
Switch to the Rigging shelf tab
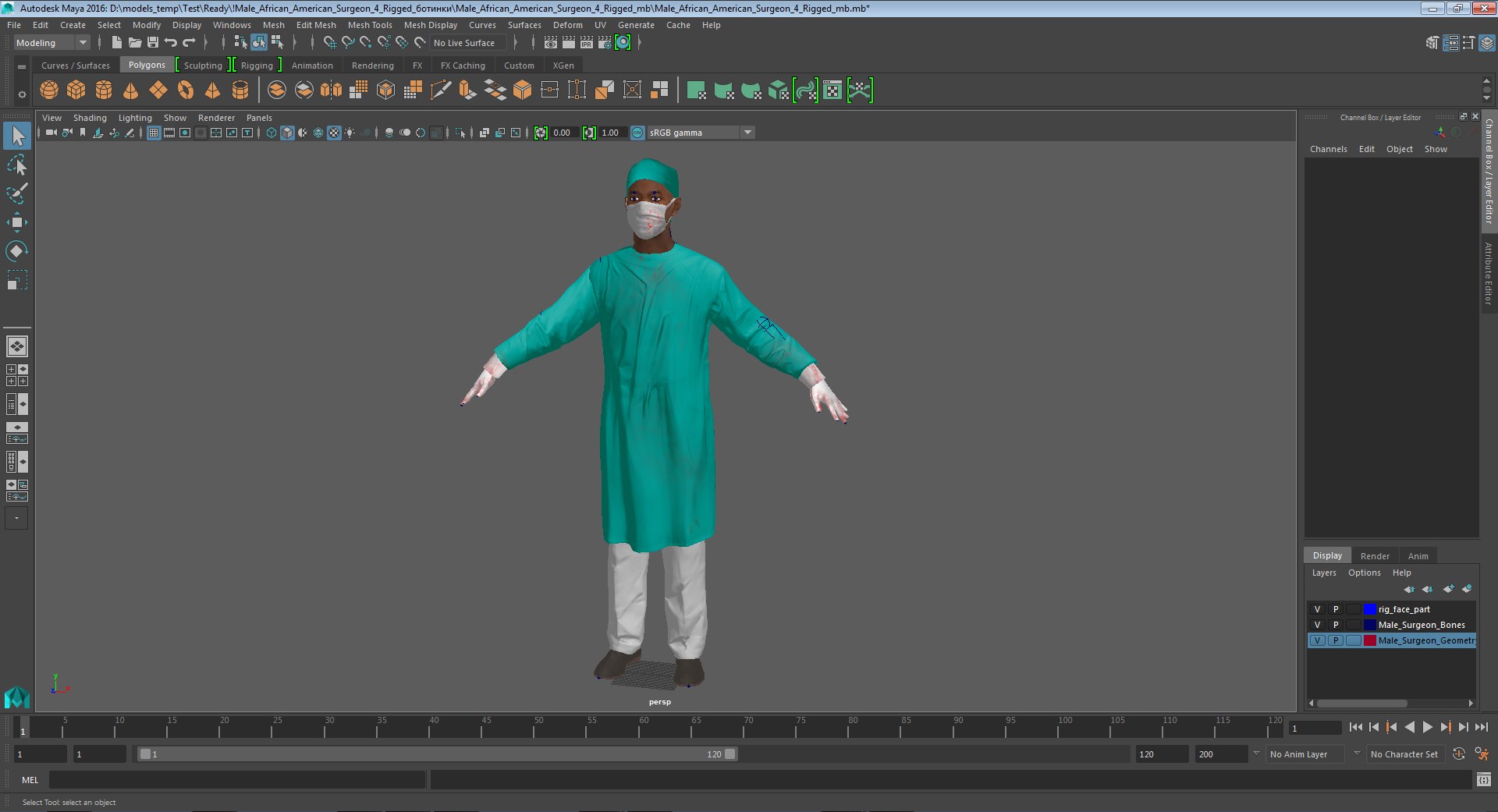pos(257,66)
